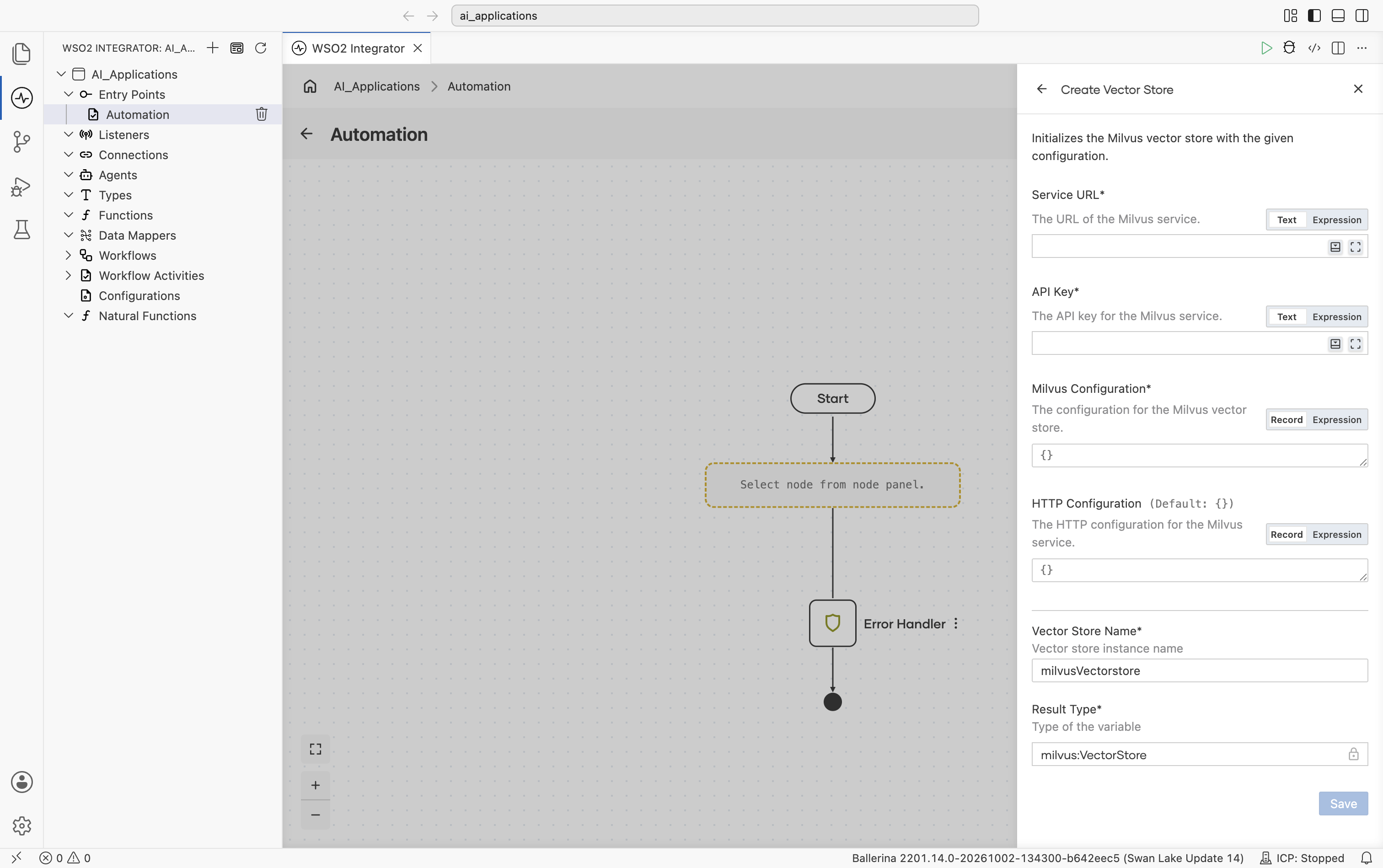The height and width of the screenshot is (868, 1383).
Task: Expand the Workflows tree node
Action: 68,255
